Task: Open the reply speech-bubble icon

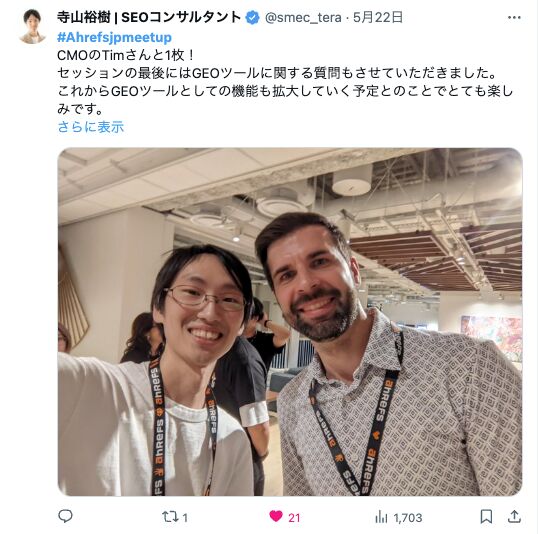Action: (65, 516)
